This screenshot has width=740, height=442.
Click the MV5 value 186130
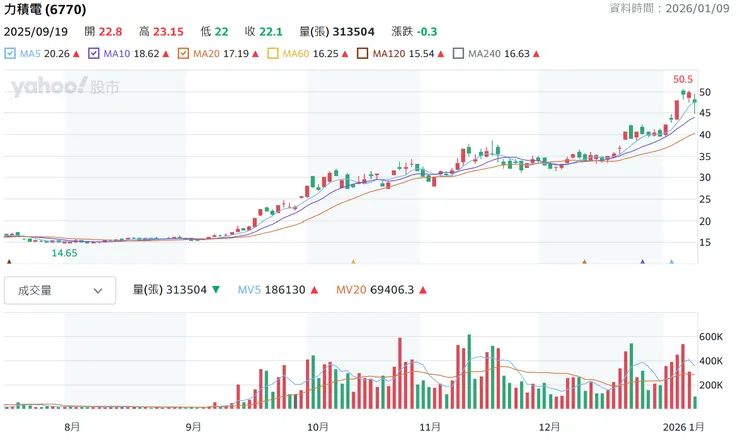point(285,290)
